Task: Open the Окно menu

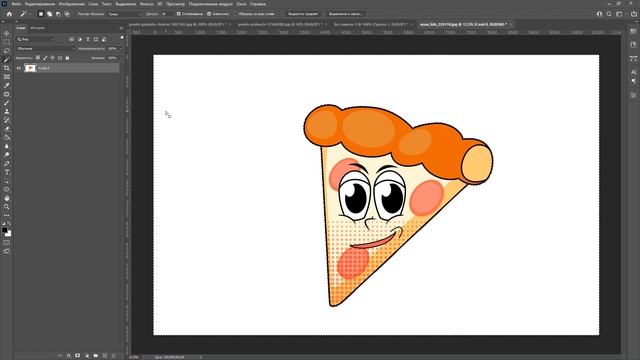Action: click(x=241, y=4)
